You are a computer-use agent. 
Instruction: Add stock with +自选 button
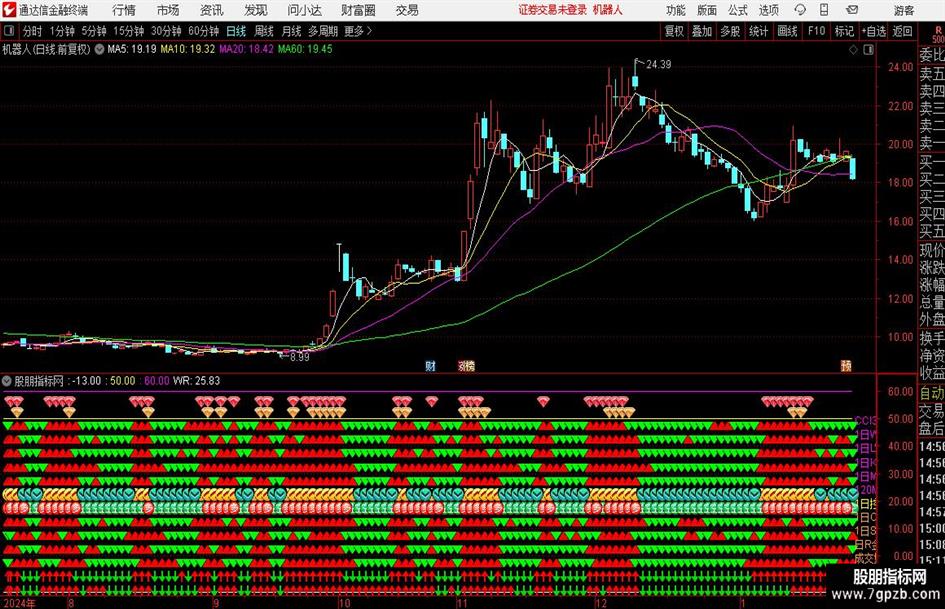point(873,31)
